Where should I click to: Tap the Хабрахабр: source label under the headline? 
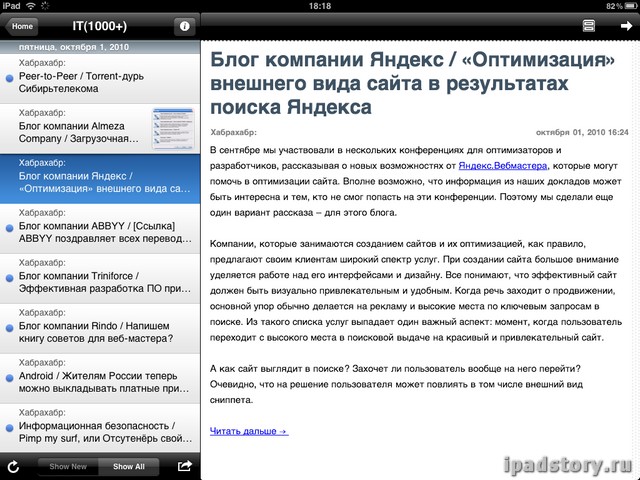pyautogui.click(x=233, y=132)
